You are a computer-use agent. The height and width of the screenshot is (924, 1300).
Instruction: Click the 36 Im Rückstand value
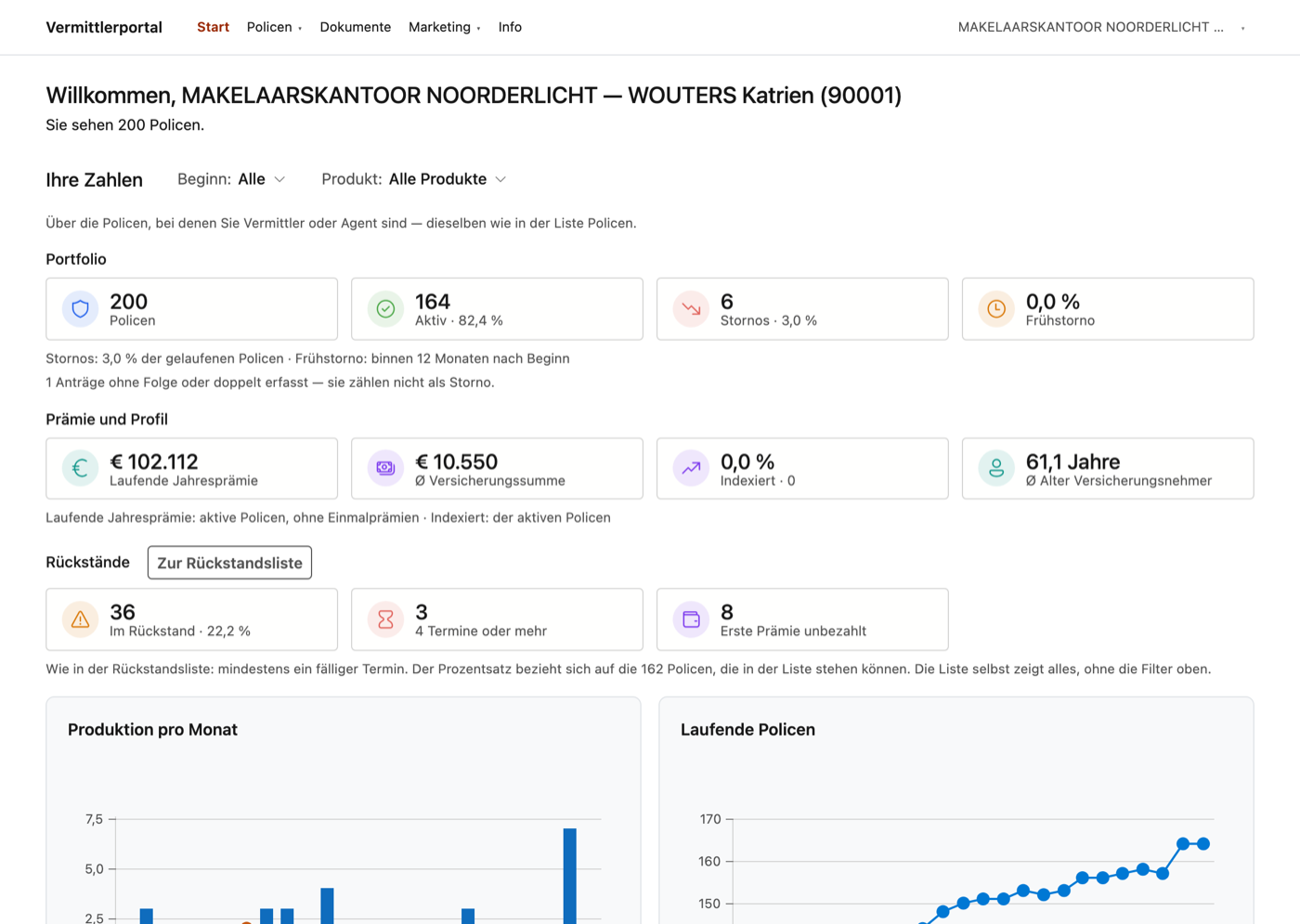[123, 612]
